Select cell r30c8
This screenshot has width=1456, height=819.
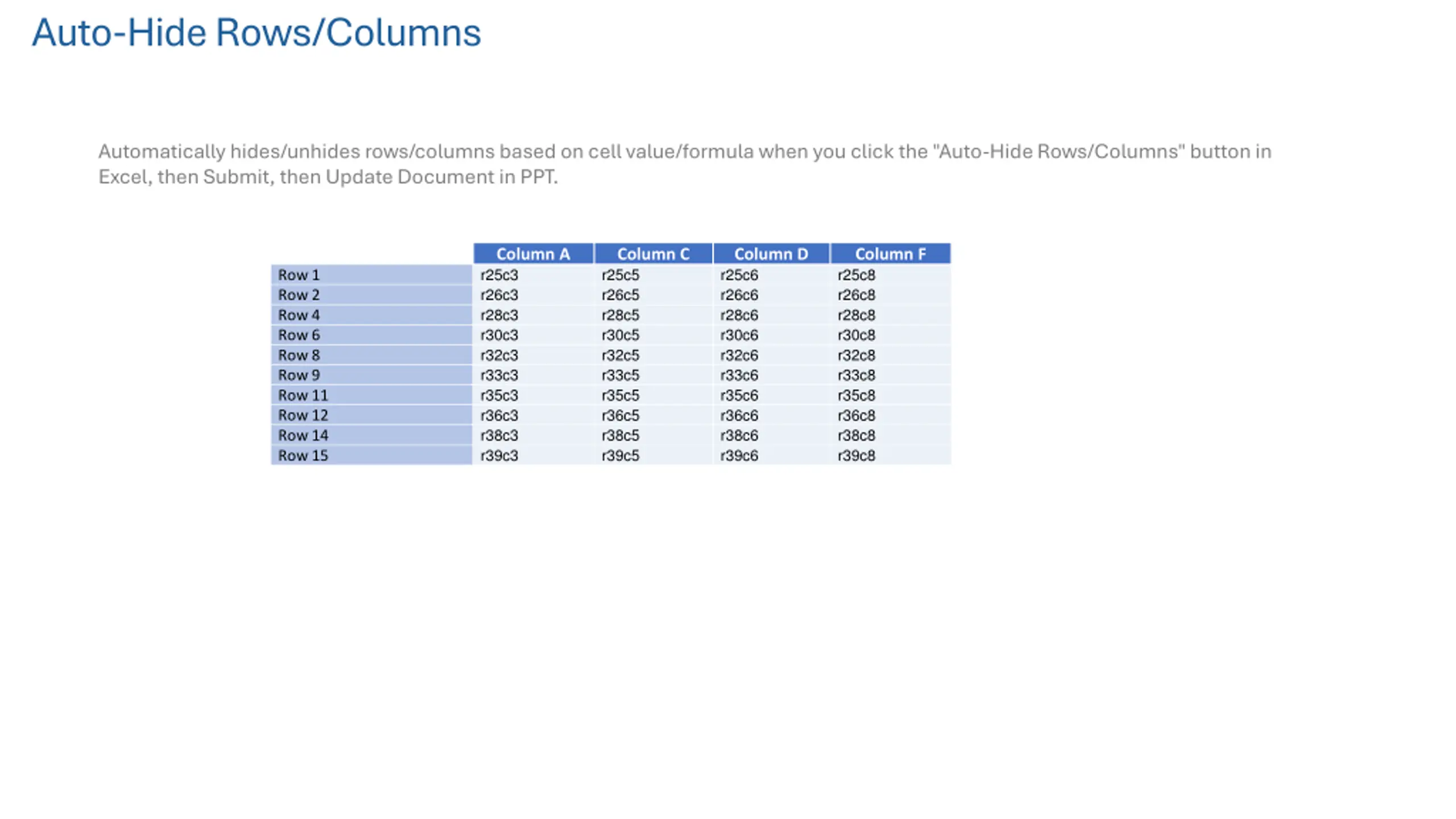pyautogui.click(x=891, y=334)
